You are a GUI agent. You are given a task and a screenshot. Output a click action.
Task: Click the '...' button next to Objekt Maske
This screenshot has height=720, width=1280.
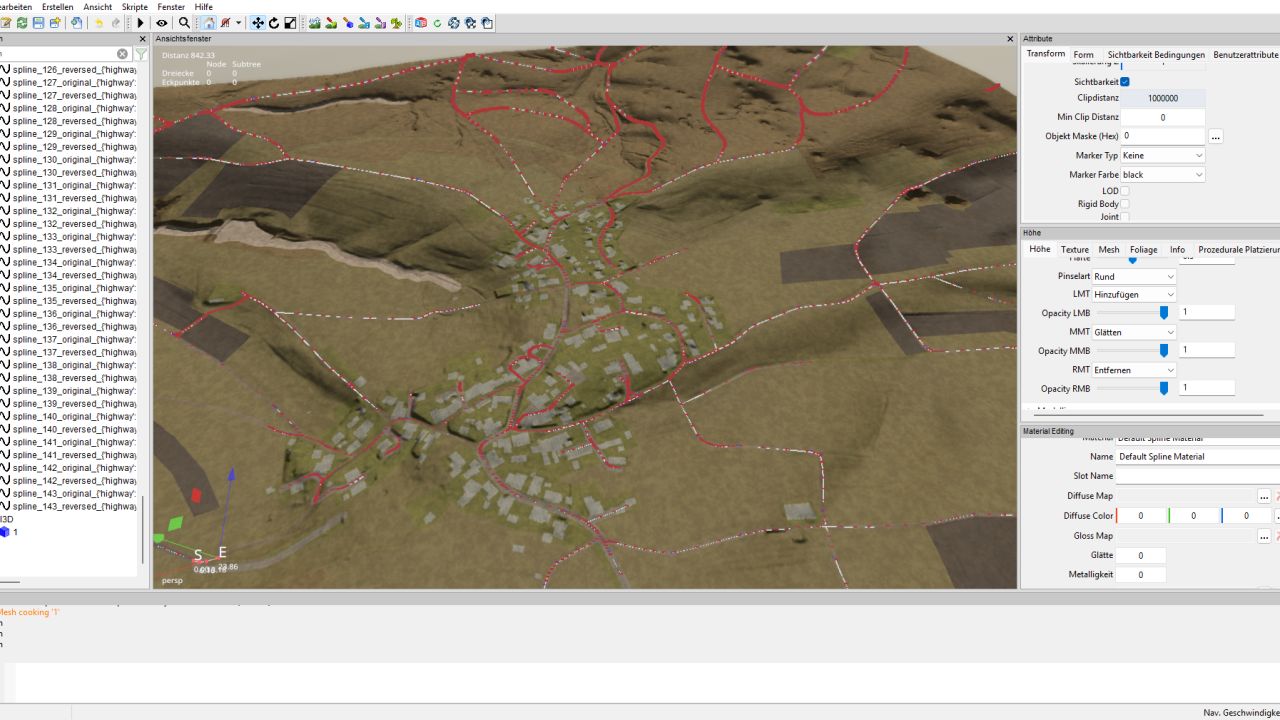[x=1215, y=137]
